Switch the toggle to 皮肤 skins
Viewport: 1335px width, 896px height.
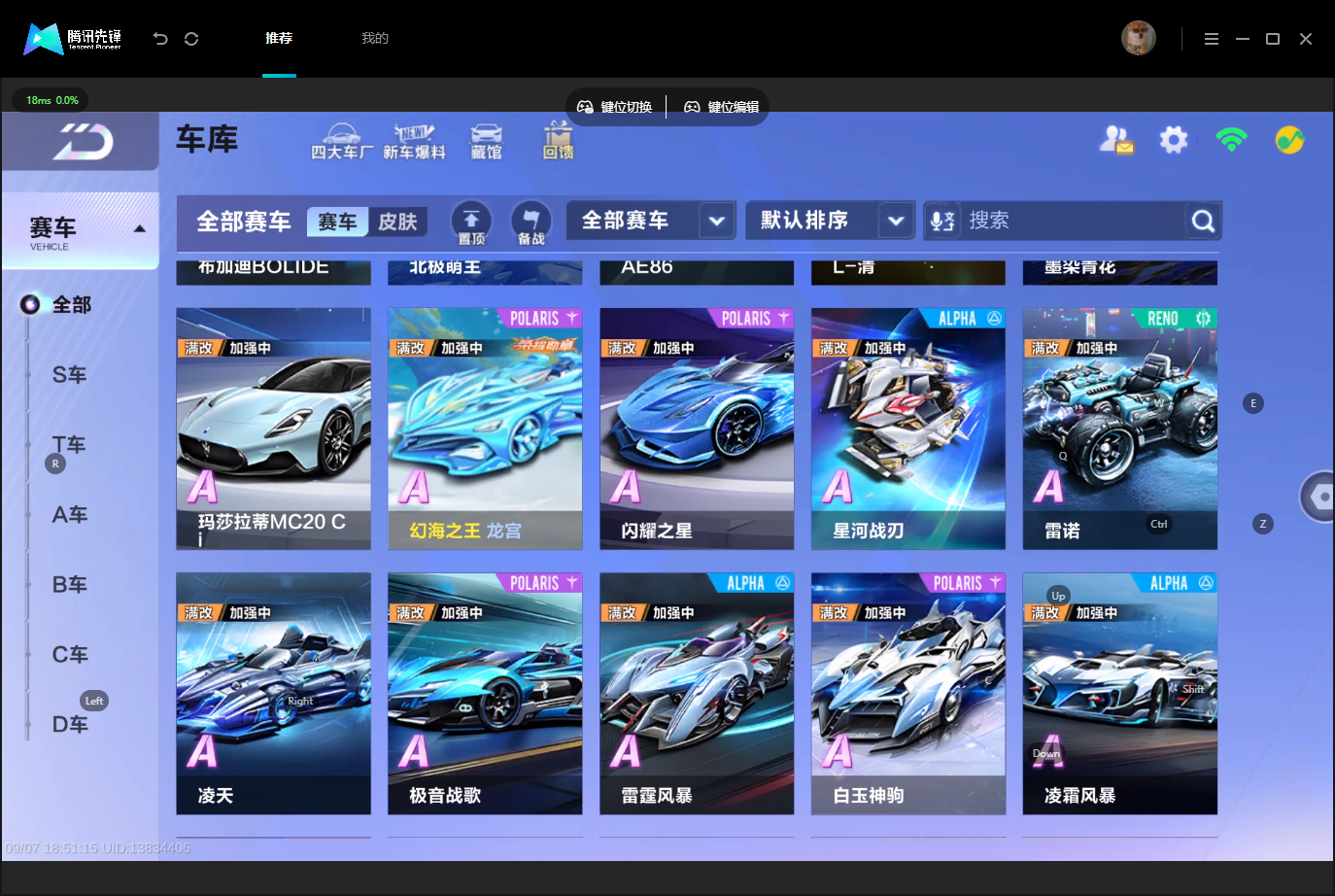(x=397, y=222)
